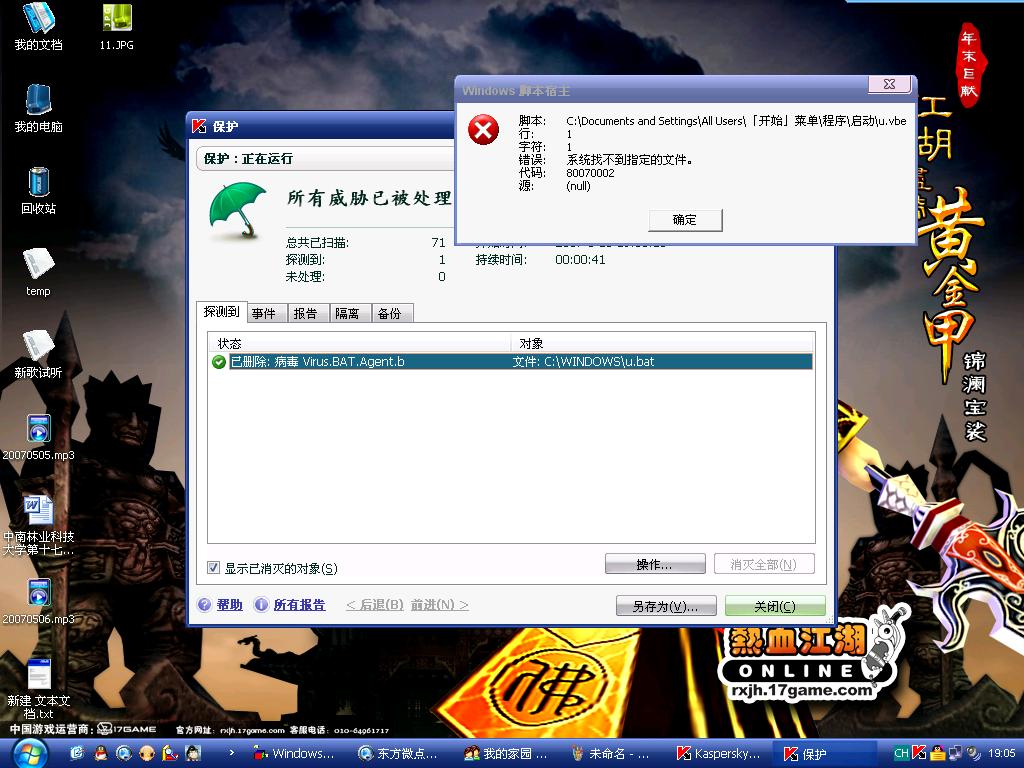This screenshot has height=768, width=1024.
Task: Open the 帮助 link
Action: [229, 605]
